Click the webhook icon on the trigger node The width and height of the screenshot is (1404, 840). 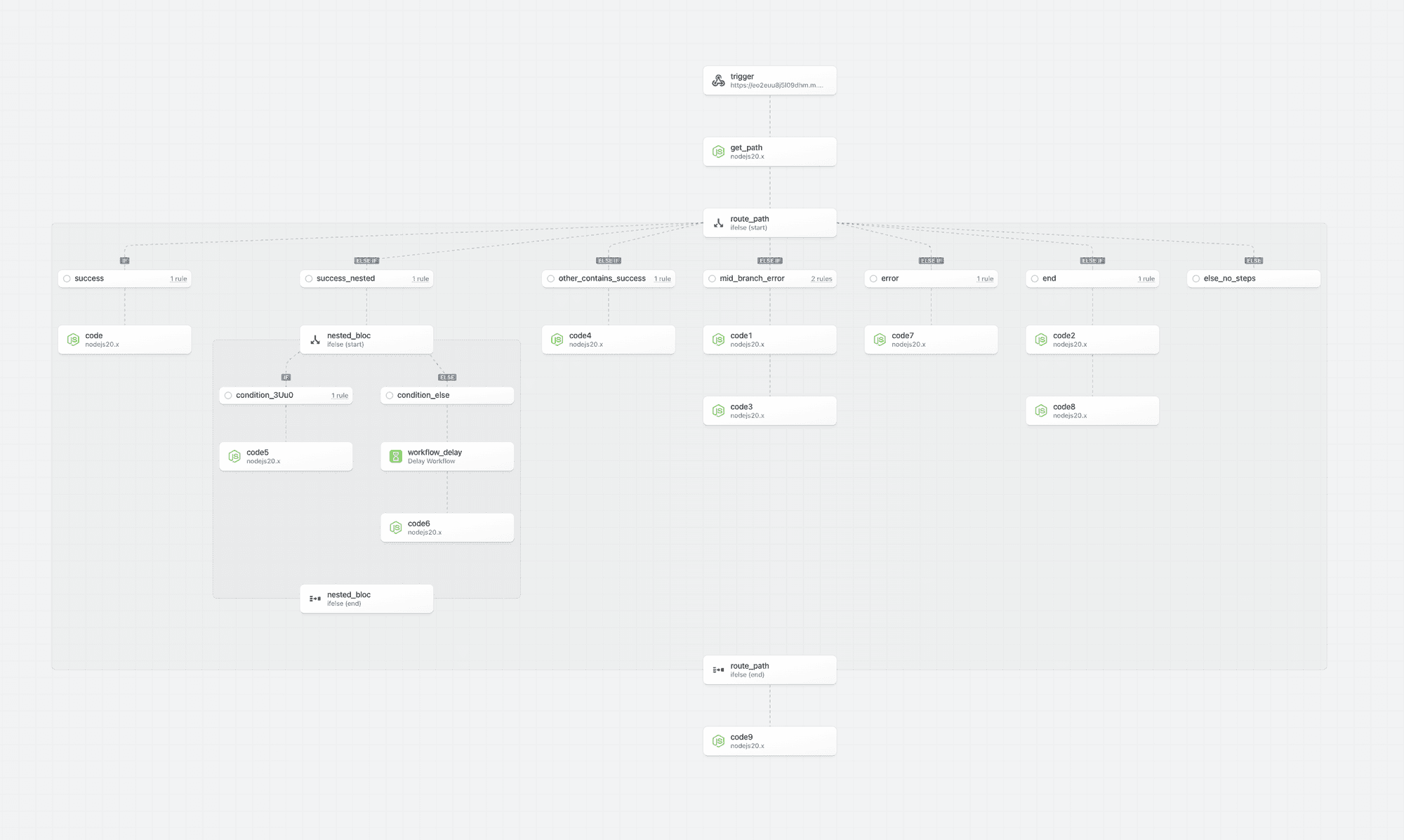coord(718,81)
